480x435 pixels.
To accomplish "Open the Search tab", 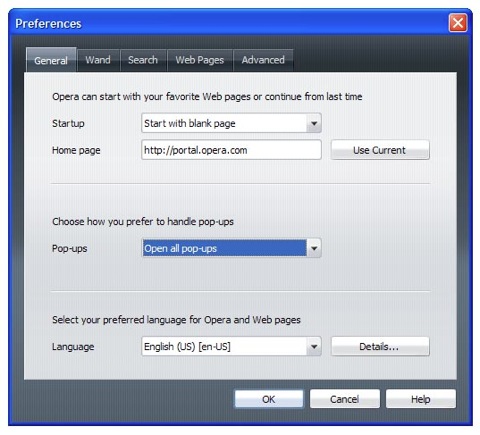I will click(x=143, y=60).
